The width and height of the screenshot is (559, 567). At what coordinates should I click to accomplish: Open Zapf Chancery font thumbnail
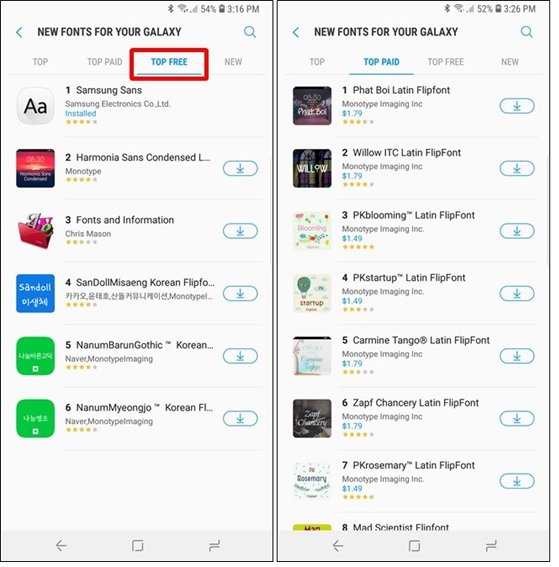[312, 419]
